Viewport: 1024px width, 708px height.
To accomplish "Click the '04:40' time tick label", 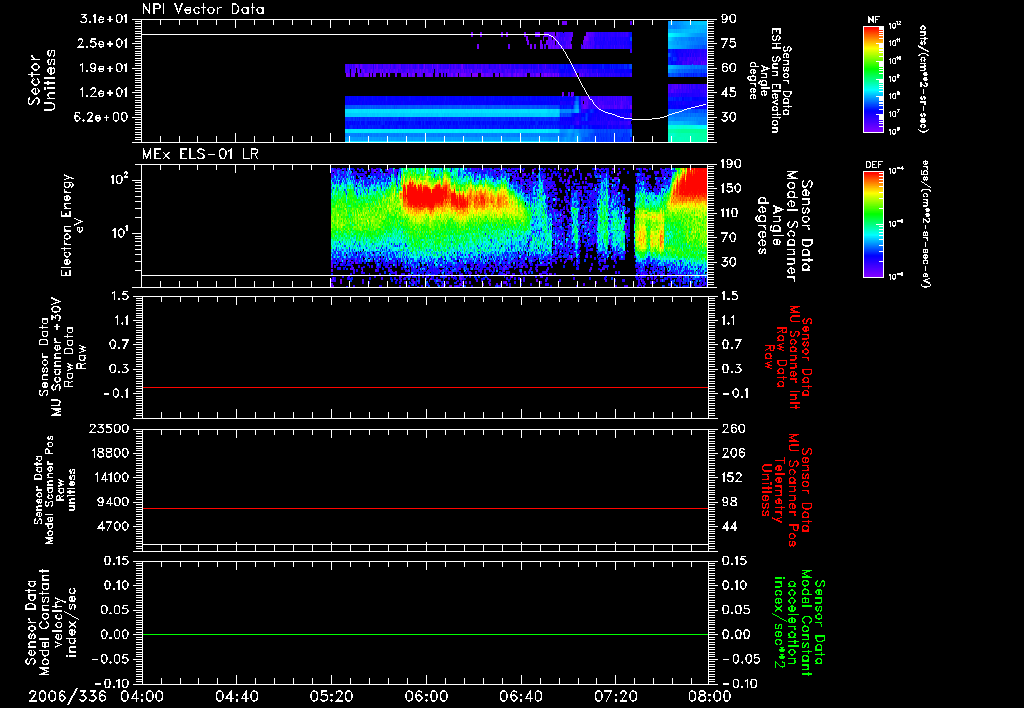I will point(236,696).
